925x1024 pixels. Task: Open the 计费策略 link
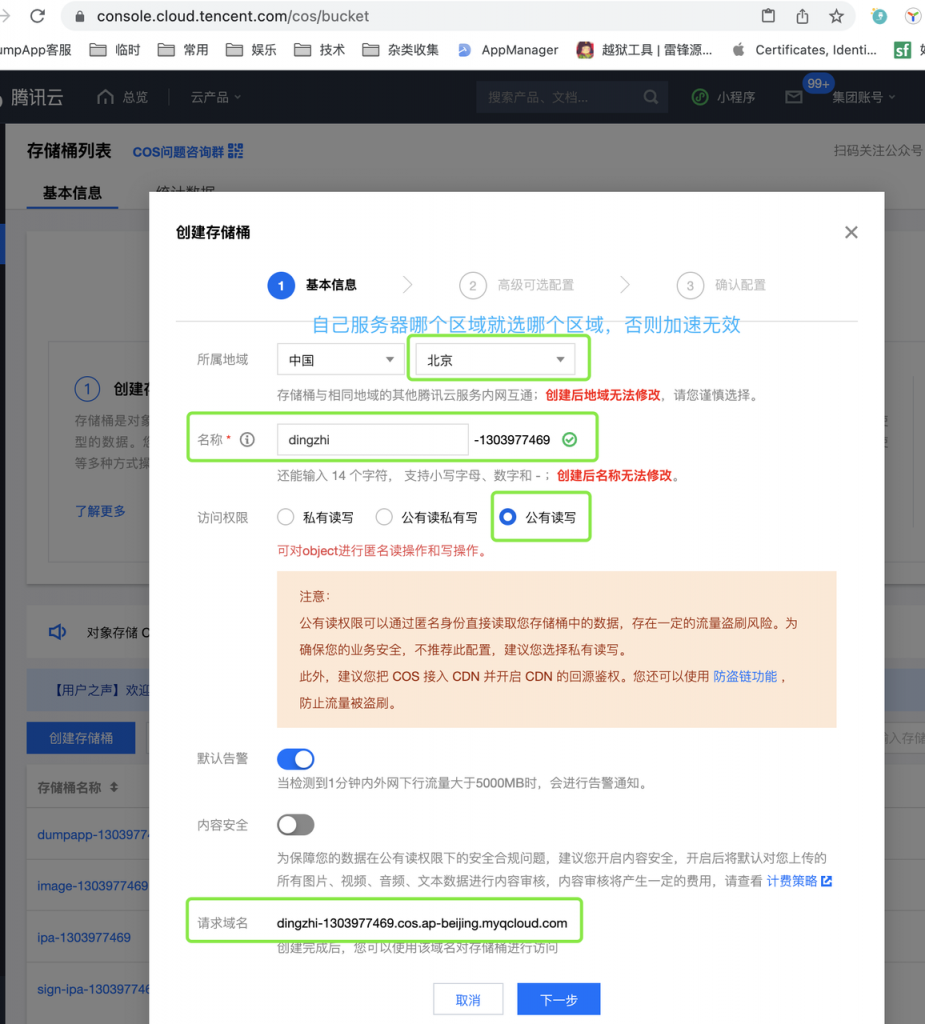[x=792, y=881]
